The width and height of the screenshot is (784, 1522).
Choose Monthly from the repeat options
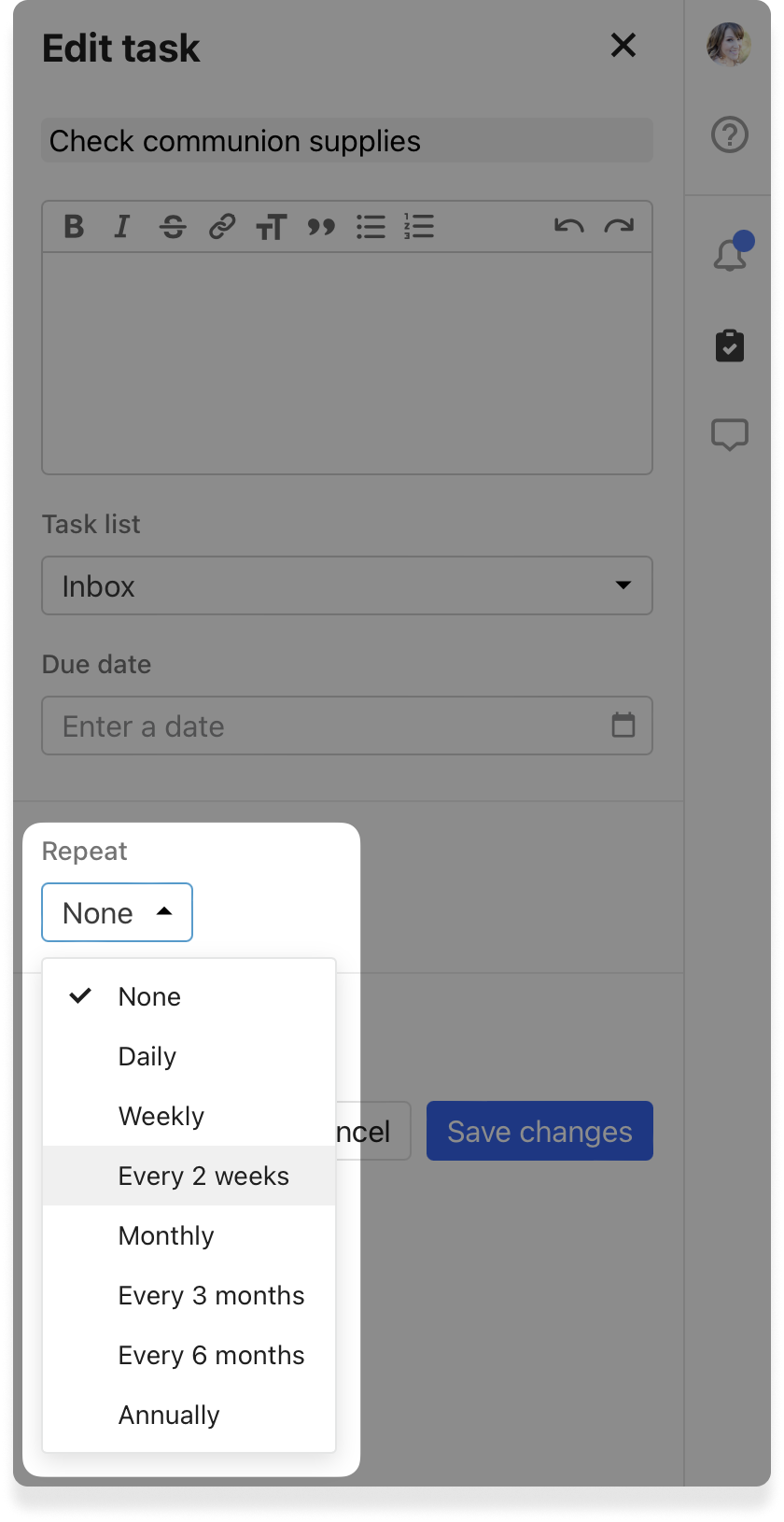[166, 1235]
